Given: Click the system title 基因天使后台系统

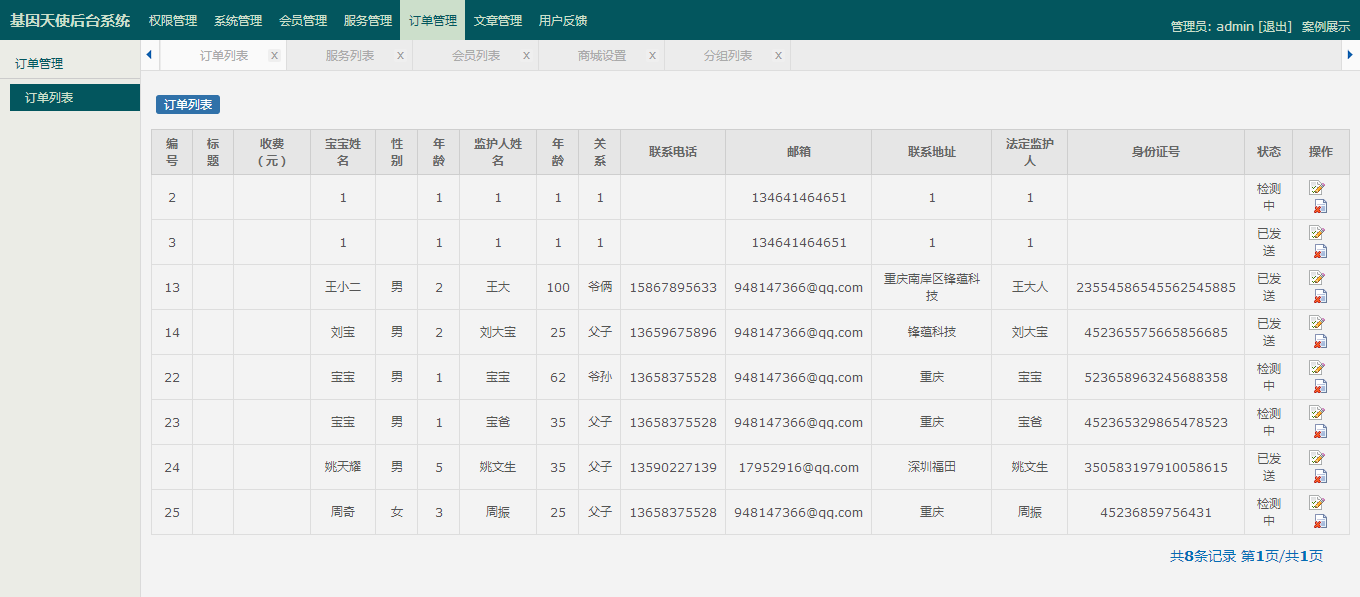Looking at the screenshot, I should pyautogui.click(x=70, y=20).
